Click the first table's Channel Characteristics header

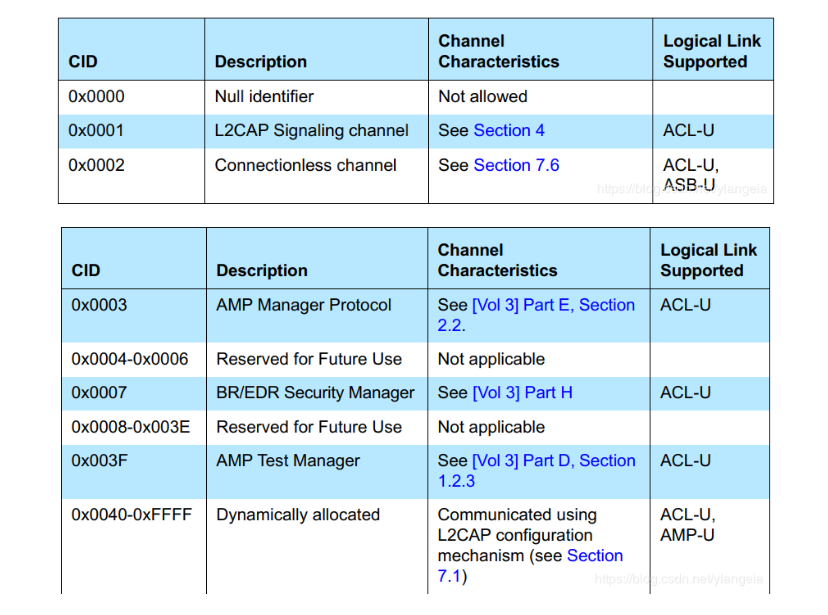[x=498, y=51]
